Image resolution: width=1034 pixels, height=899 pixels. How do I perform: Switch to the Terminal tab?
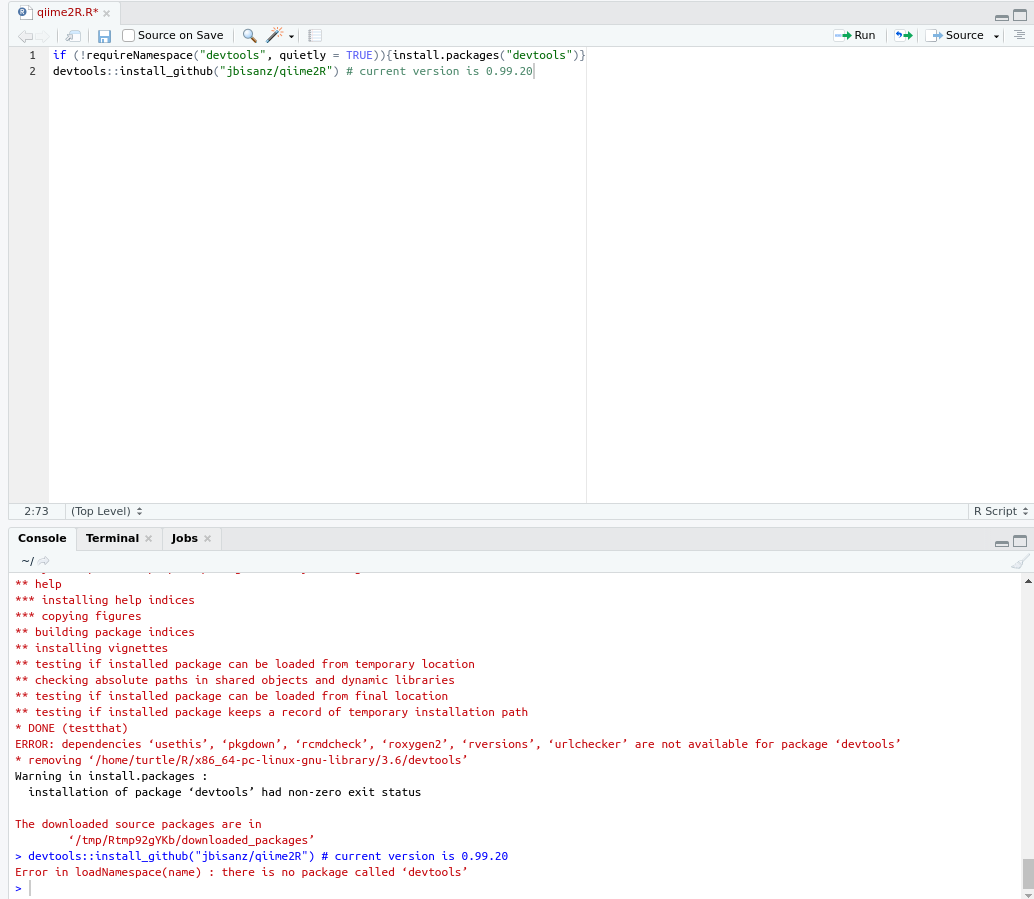tap(112, 538)
